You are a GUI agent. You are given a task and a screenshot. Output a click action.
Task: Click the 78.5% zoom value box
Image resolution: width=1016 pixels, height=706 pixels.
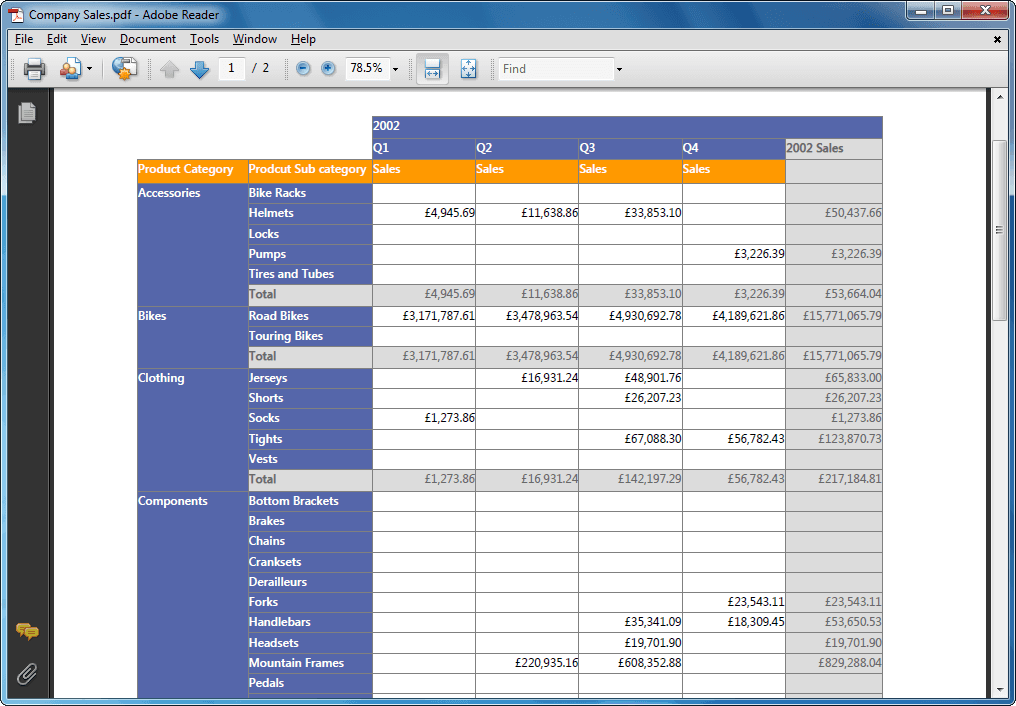(367, 68)
